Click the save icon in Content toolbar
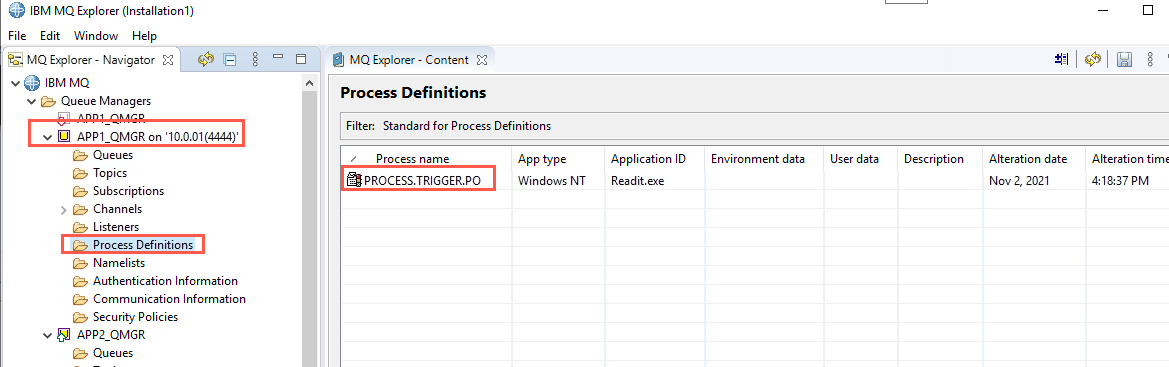 point(1124,60)
